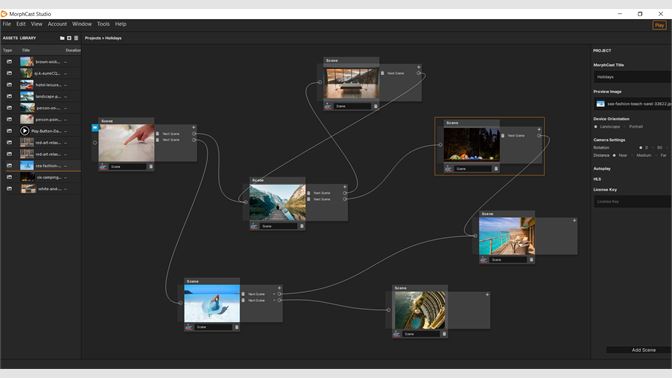This screenshot has width=672, height=378.
Task: Click the Duration column header in Assets Library
Action: point(73,50)
